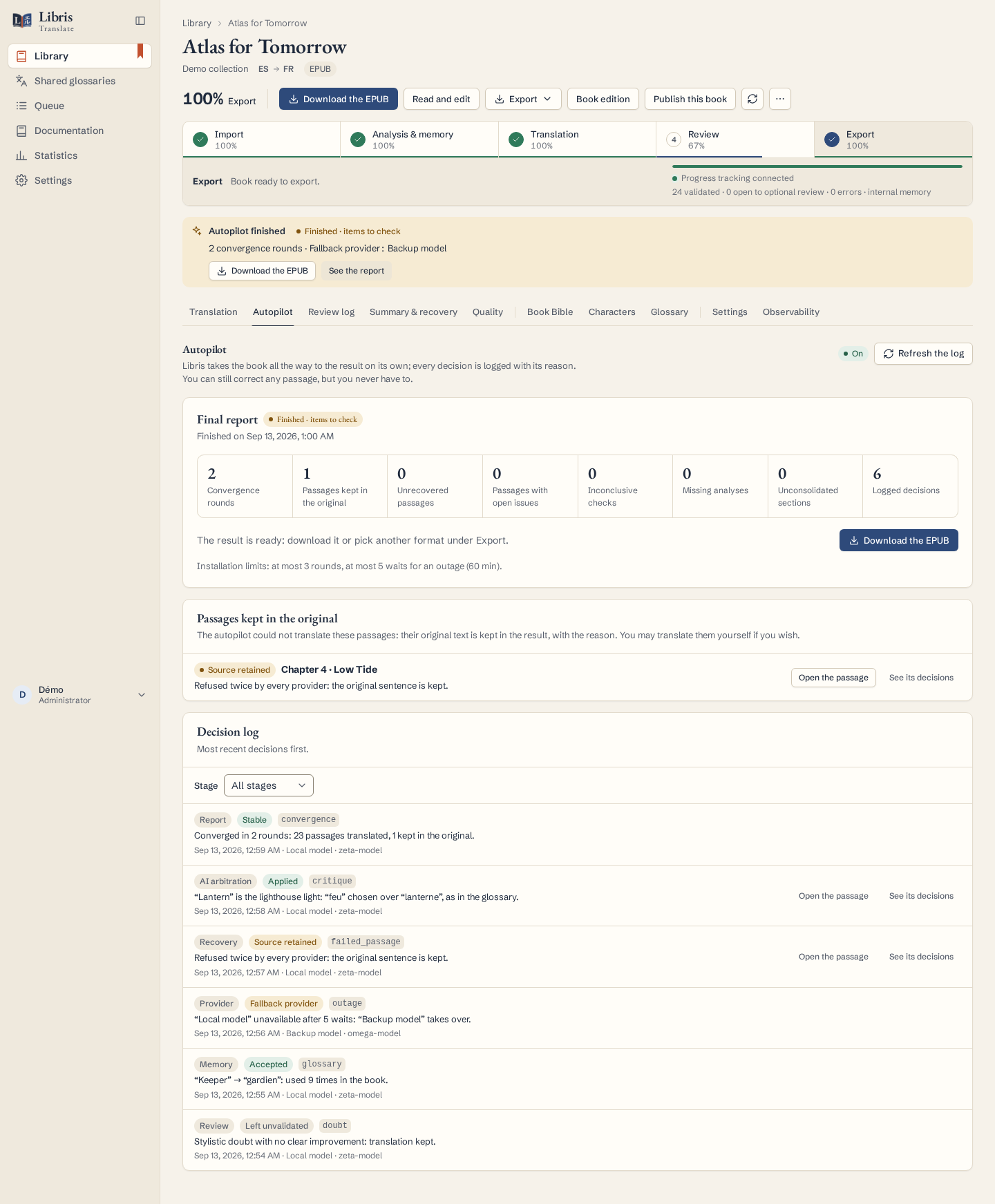Toggle the Autopilot On status pill
Image resolution: width=995 pixels, height=1204 pixels.
point(853,354)
